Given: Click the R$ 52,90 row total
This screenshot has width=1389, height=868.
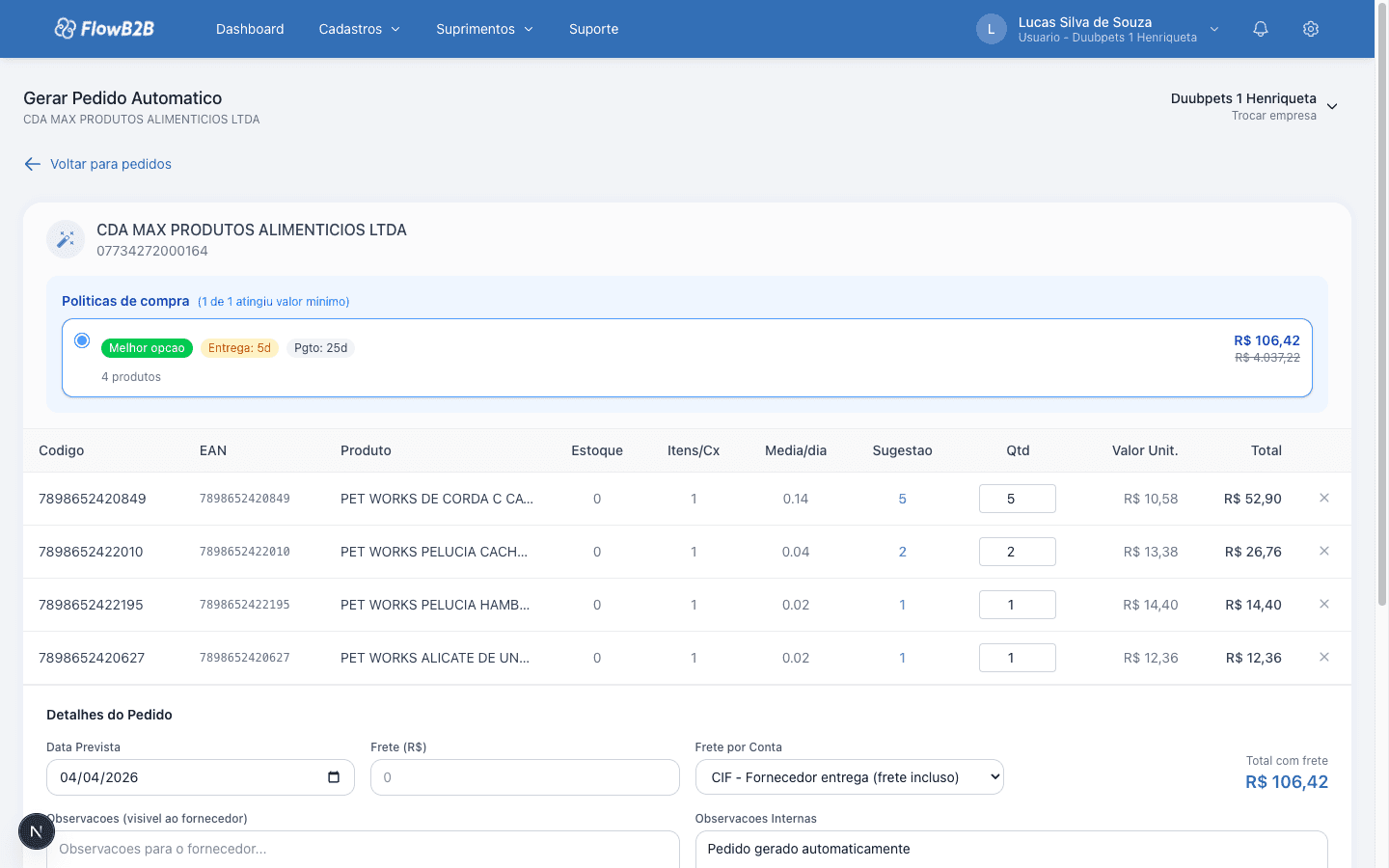Looking at the screenshot, I should 1253,499.
